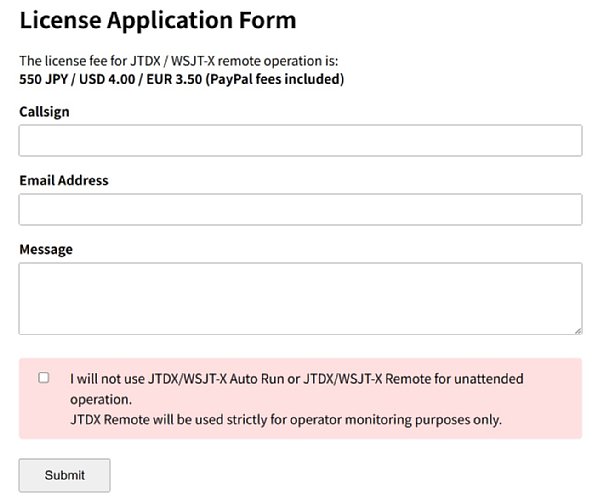600x498 pixels.
Task: Select the License Application Form heading
Action: (158, 20)
